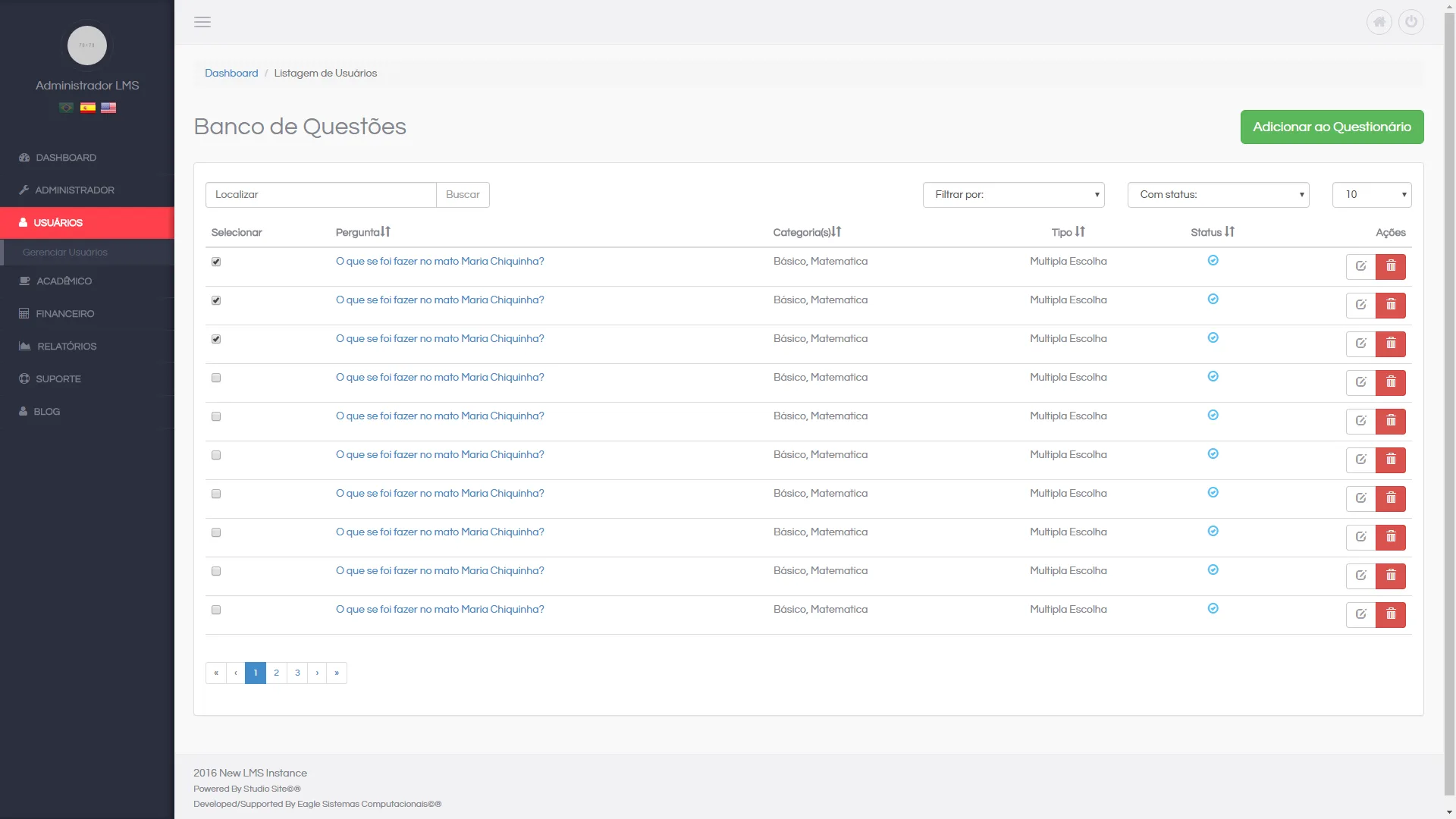Jump to the first page with «
Image resolution: width=1456 pixels, height=819 pixels.
coord(215,673)
